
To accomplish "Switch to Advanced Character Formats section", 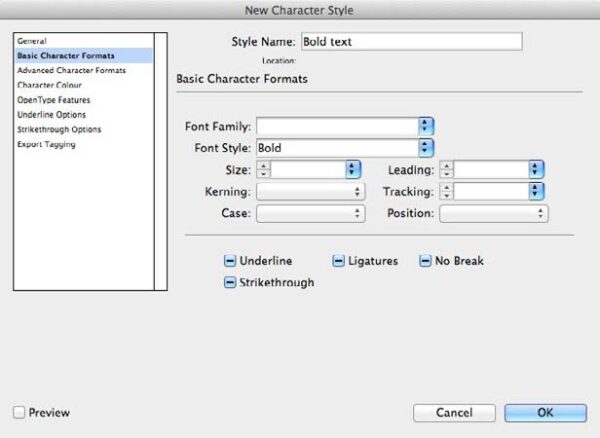I will [70, 71].
